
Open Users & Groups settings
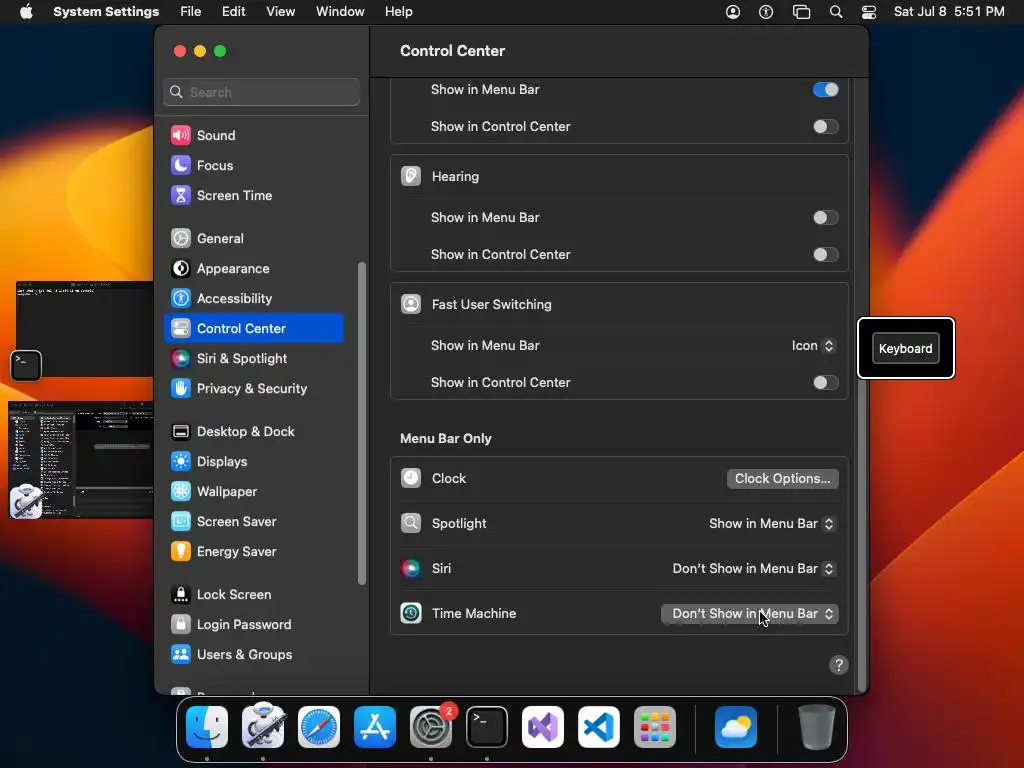254,655
